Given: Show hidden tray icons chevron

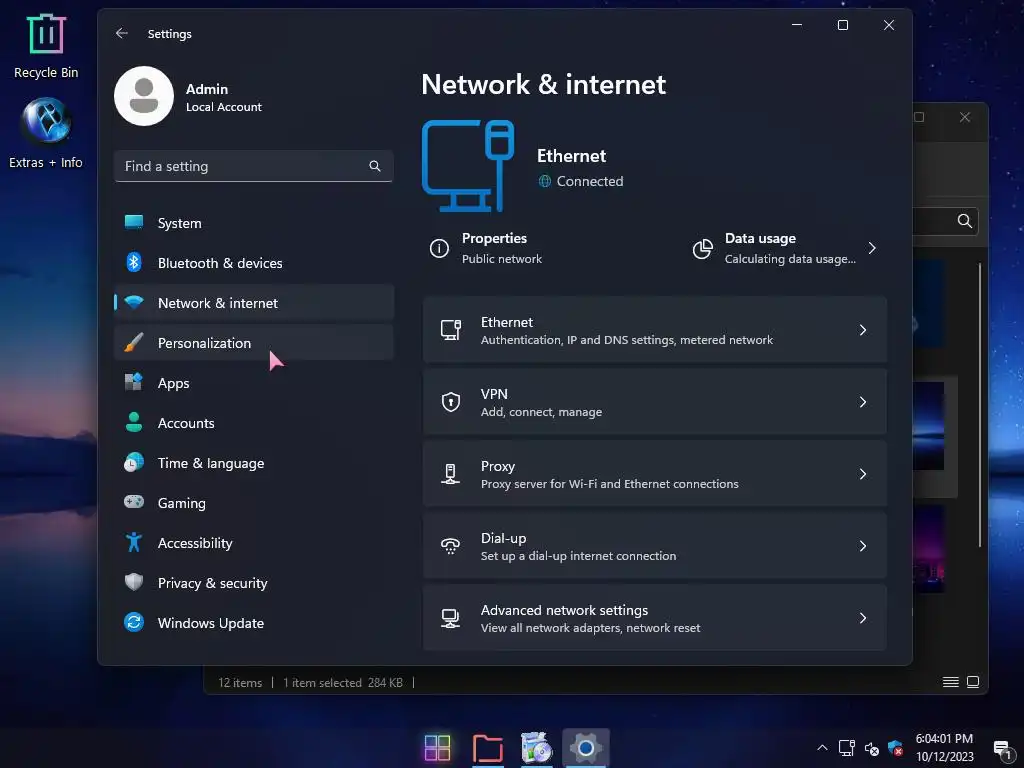Looking at the screenshot, I should click(822, 748).
